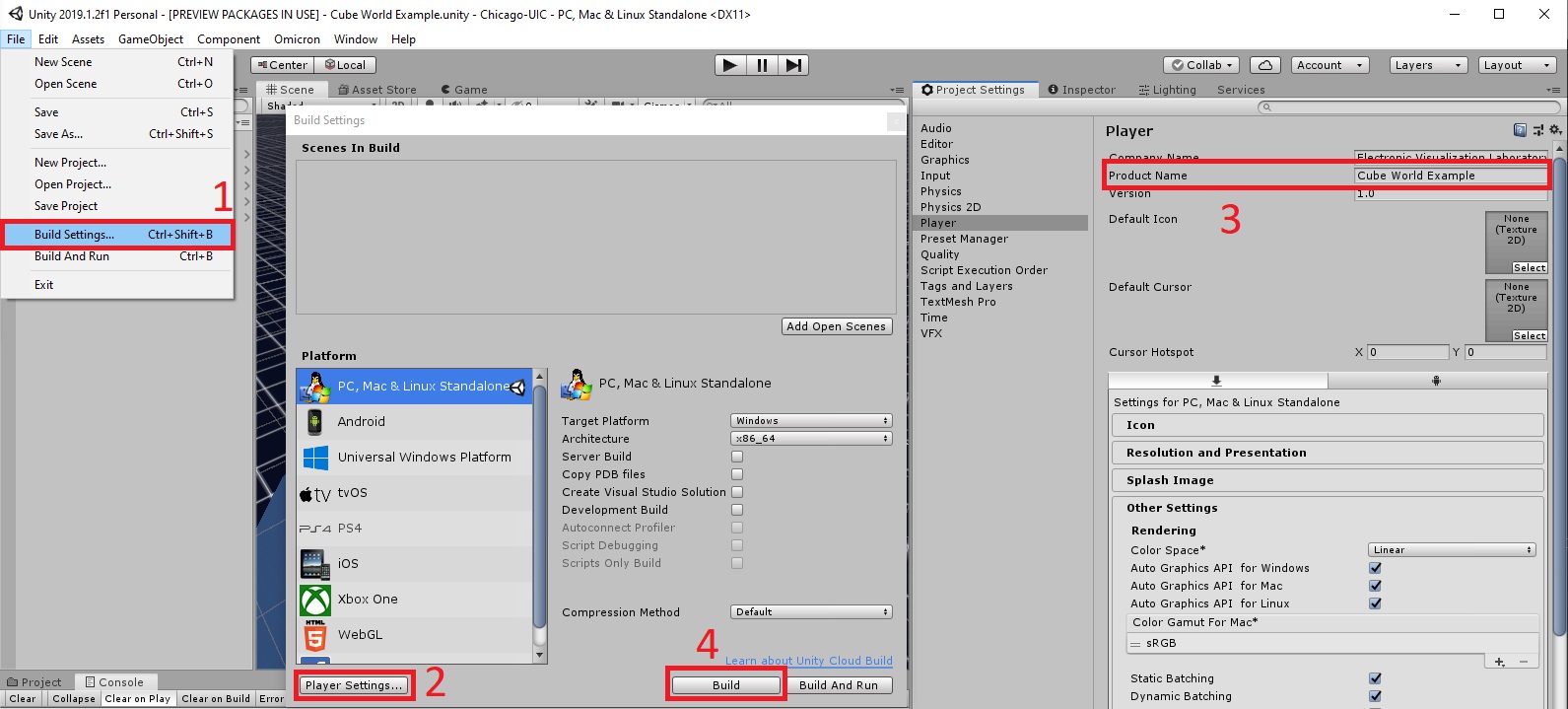Toggle the Server Build checkbox
The width and height of the screenshot is (1568, 709).
[x=737, y=457]
